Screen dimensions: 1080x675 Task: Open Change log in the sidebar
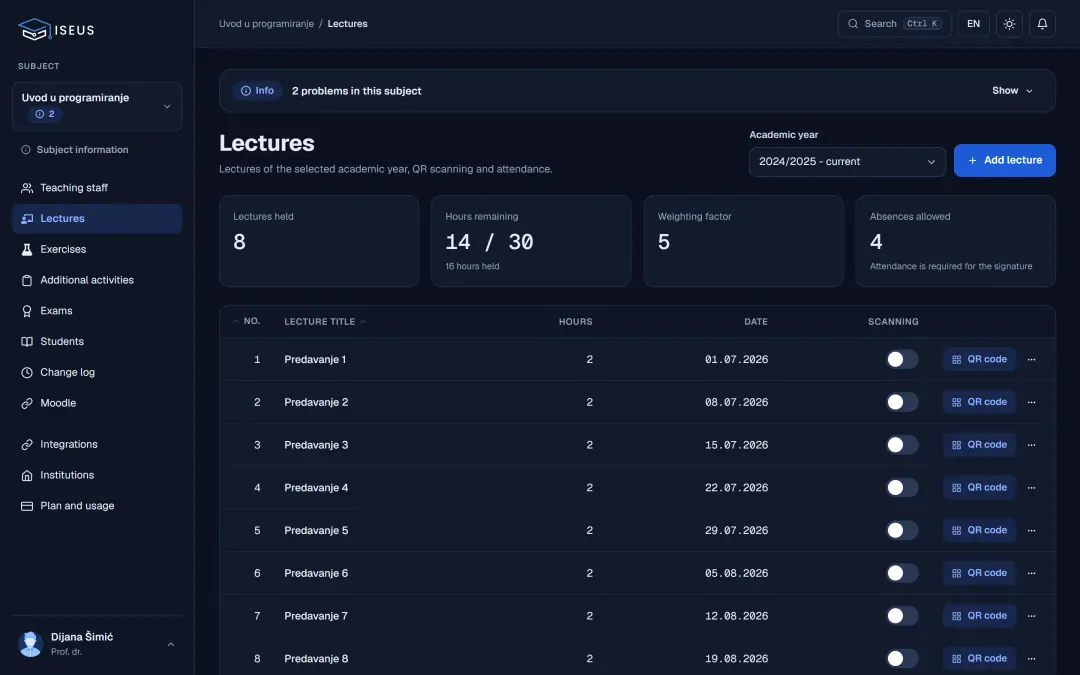tap(97, 373)
